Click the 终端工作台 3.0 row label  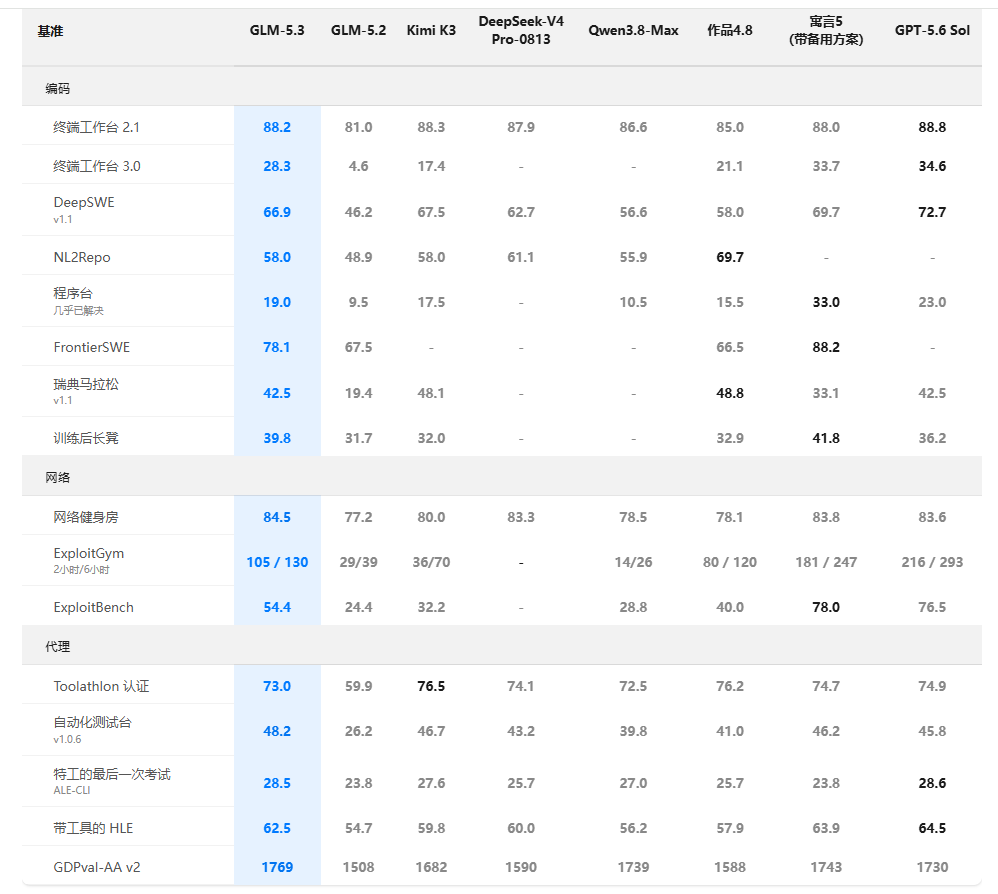tap(97, 166)
